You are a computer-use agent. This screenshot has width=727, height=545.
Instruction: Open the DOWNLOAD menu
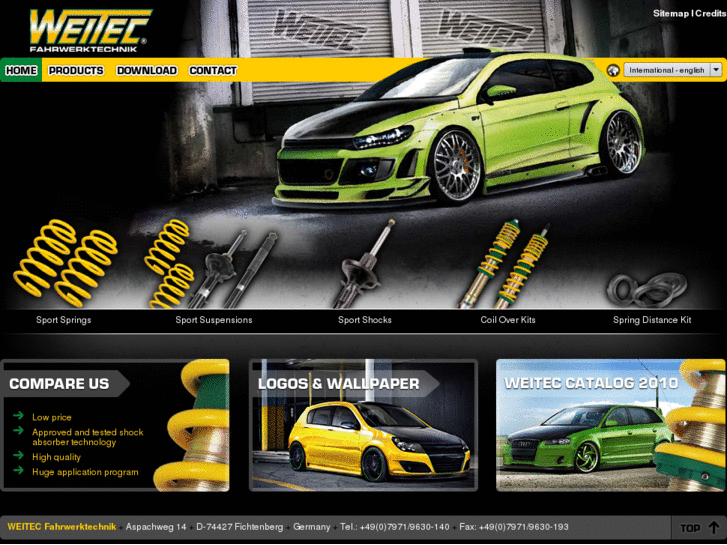pos(147,71)
